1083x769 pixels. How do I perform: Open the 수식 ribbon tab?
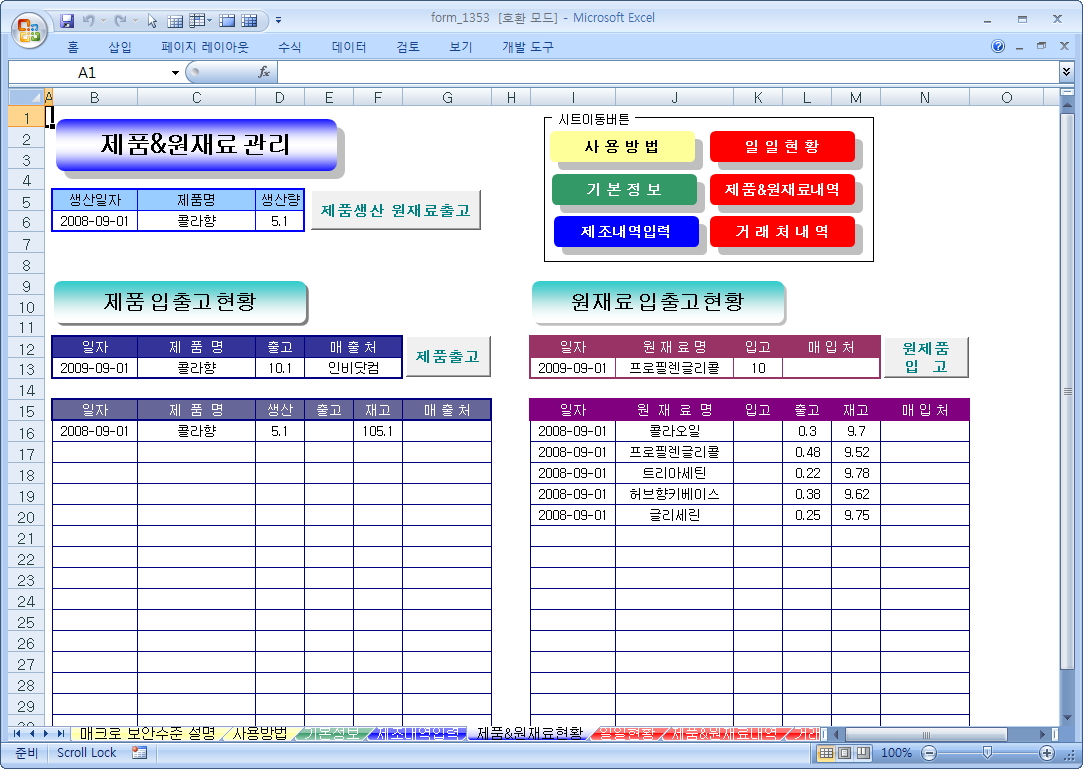point(290,47)
